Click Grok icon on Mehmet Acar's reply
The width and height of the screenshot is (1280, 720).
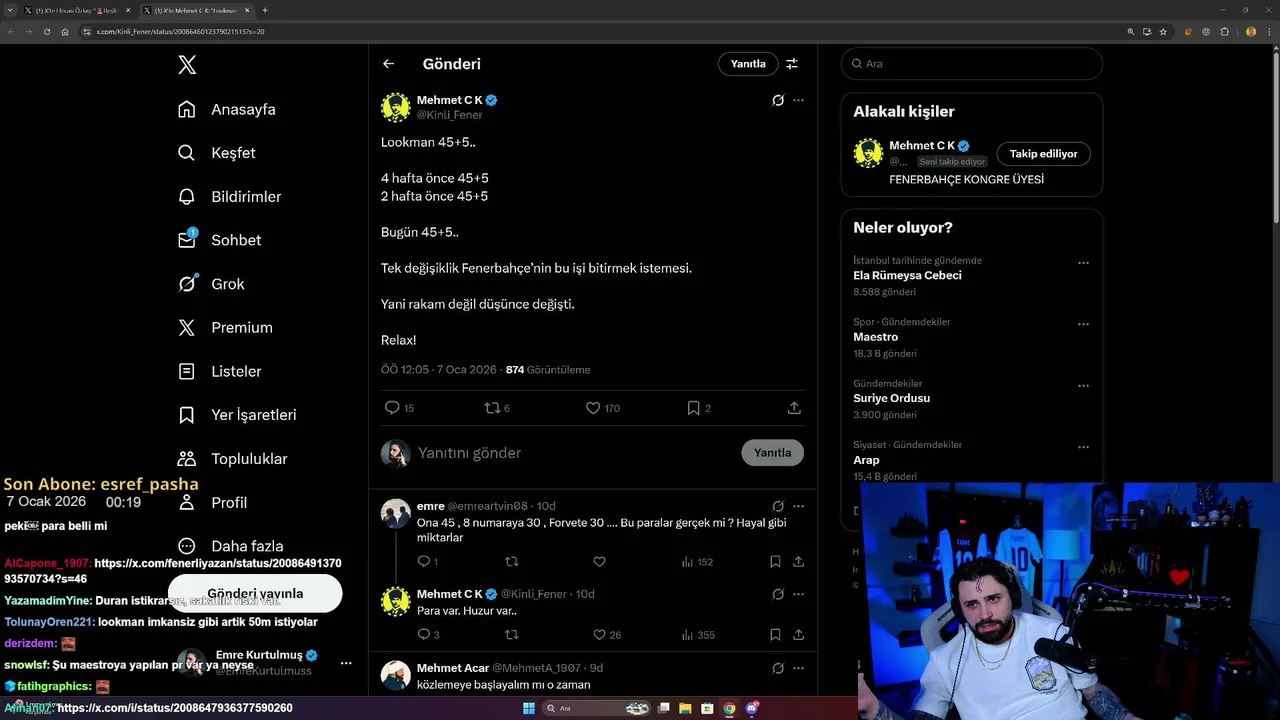point(778,668)
